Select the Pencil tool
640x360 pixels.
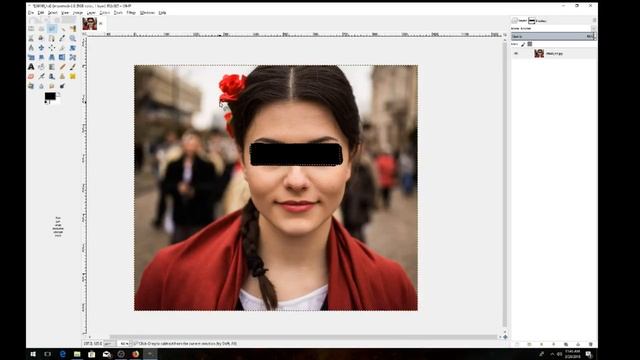click(x=62, y=67)
